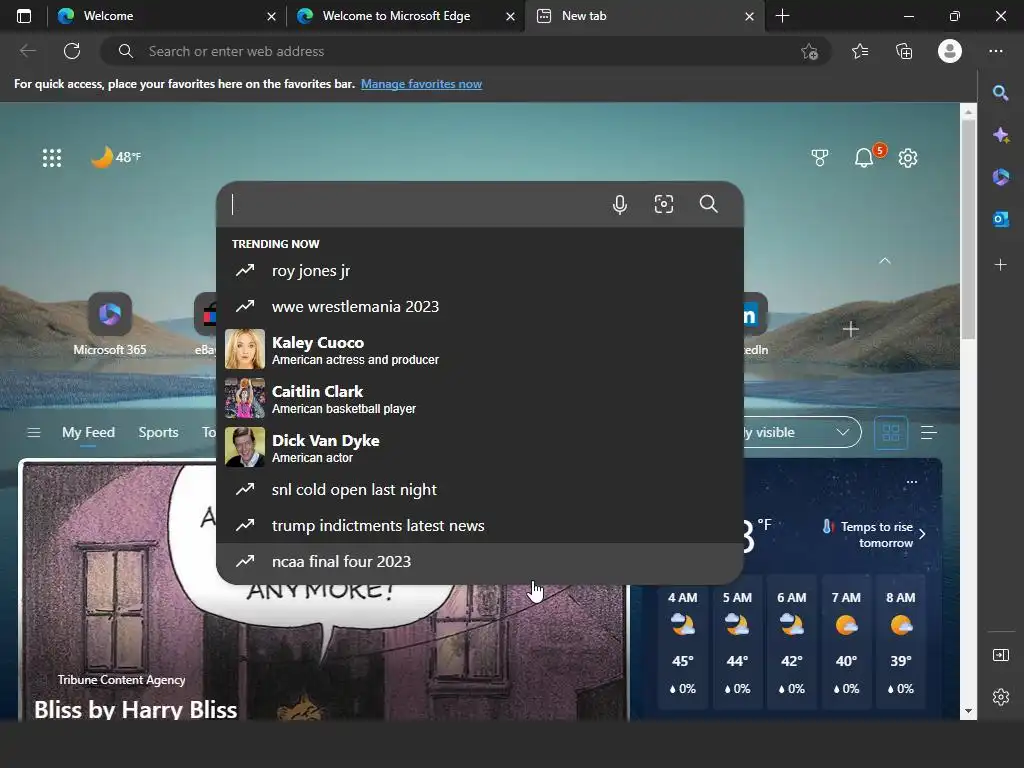Open the tab actions menu icon
The image size is (1024, 768).
pyautogui.click(x=24, y=16)
